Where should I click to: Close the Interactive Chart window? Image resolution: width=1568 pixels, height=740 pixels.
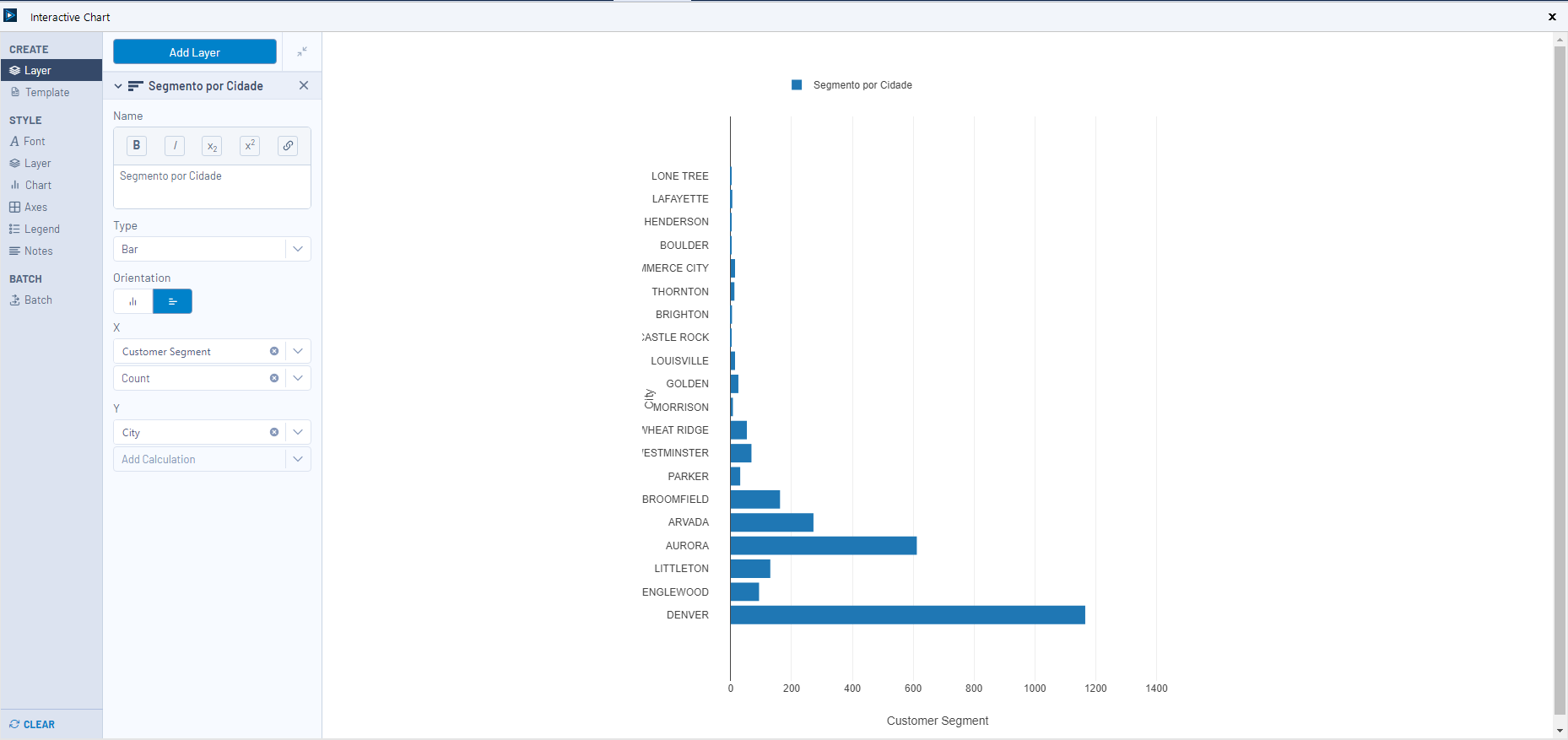1552,17
